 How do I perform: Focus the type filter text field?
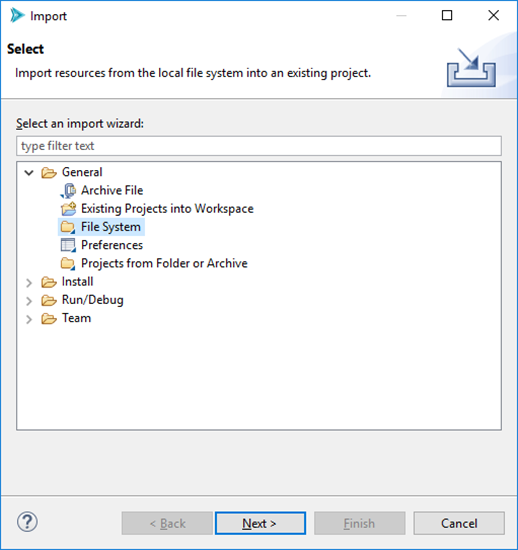point(259,146)
